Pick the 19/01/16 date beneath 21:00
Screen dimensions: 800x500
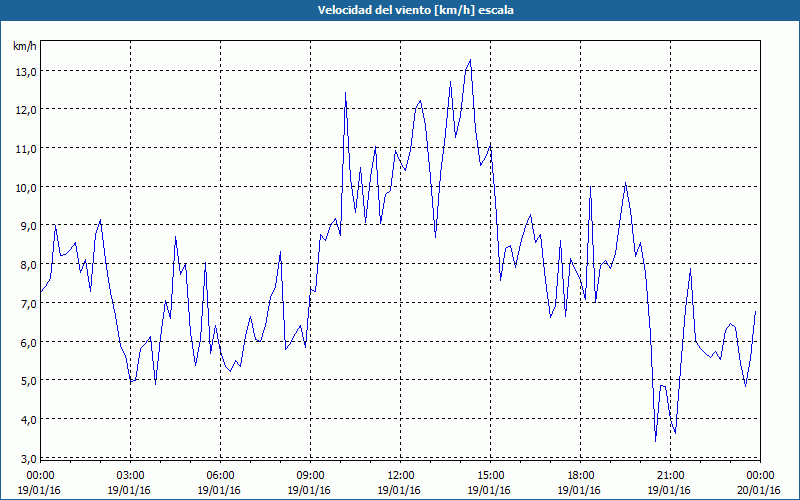669,490
